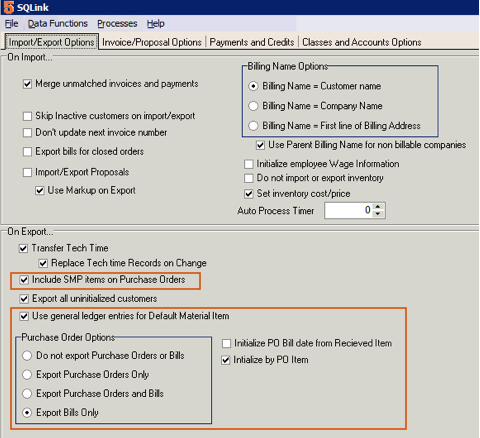
Task: Toggle Transfer Tech Time checkbox
Action: click(23, 248)
